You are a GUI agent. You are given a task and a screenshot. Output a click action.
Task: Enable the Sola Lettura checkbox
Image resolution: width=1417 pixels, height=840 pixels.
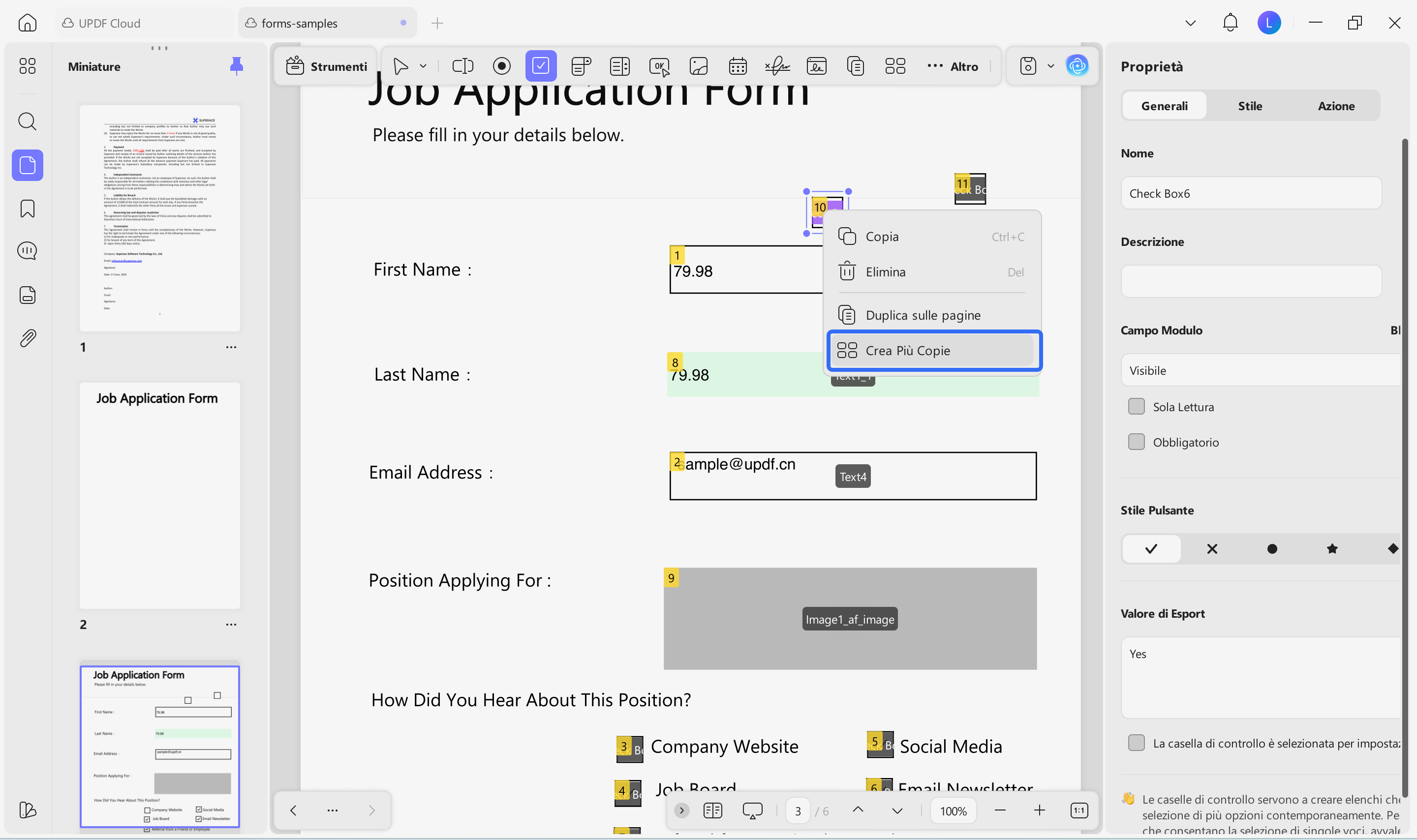[1136, 406]
